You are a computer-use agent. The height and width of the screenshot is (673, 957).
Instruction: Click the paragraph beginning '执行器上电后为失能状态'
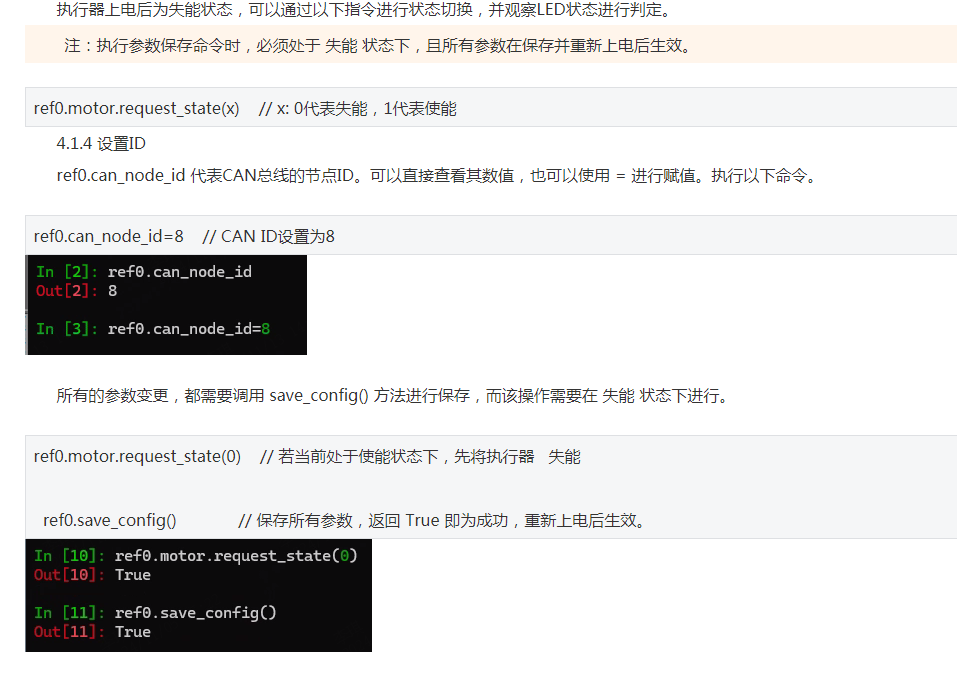(364, 10)
